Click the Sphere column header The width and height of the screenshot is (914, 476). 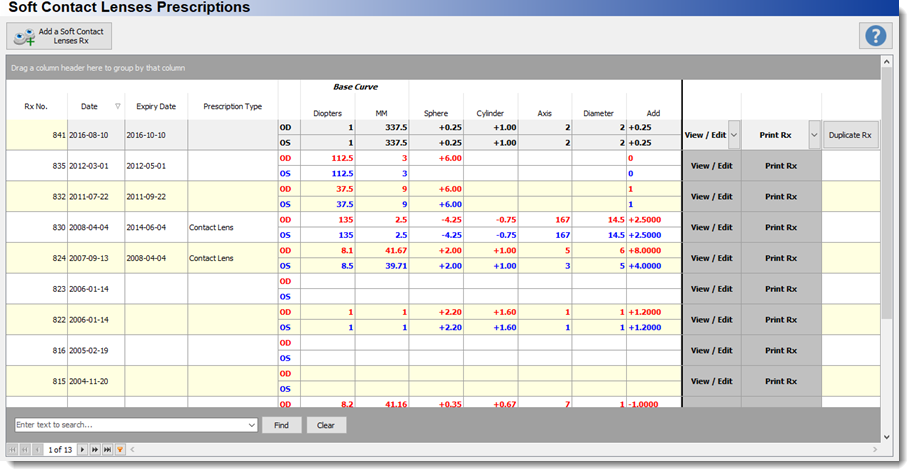tap(436, 114)
